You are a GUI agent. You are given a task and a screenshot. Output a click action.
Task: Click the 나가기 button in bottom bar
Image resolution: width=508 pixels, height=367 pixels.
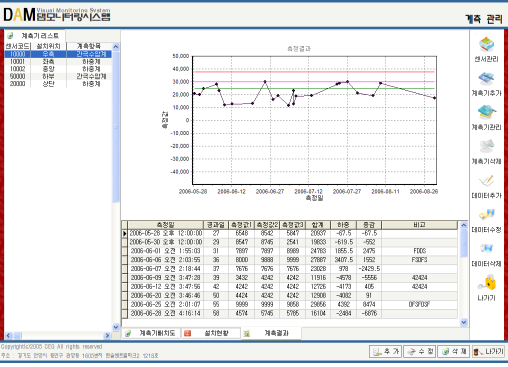click(x=488, y=351)
